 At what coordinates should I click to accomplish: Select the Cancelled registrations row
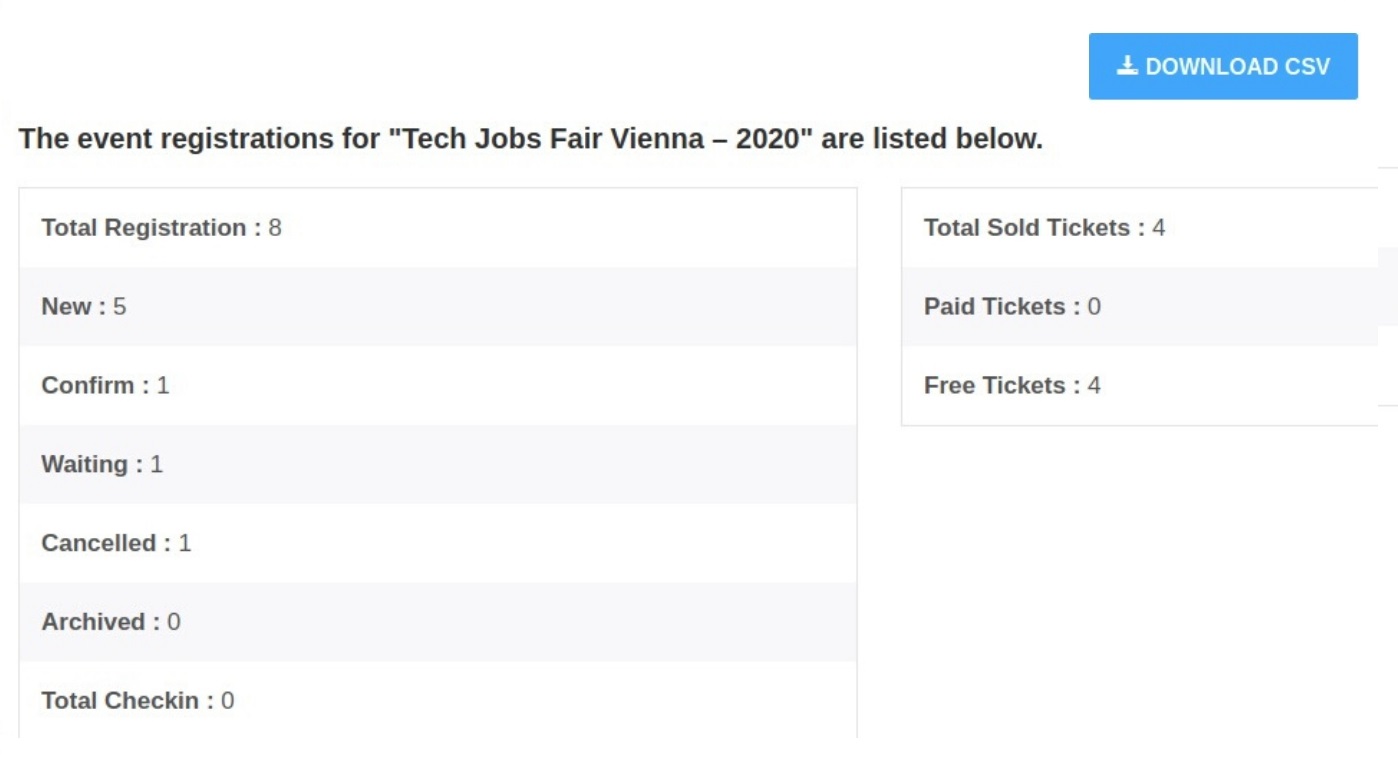coord(438,544)
